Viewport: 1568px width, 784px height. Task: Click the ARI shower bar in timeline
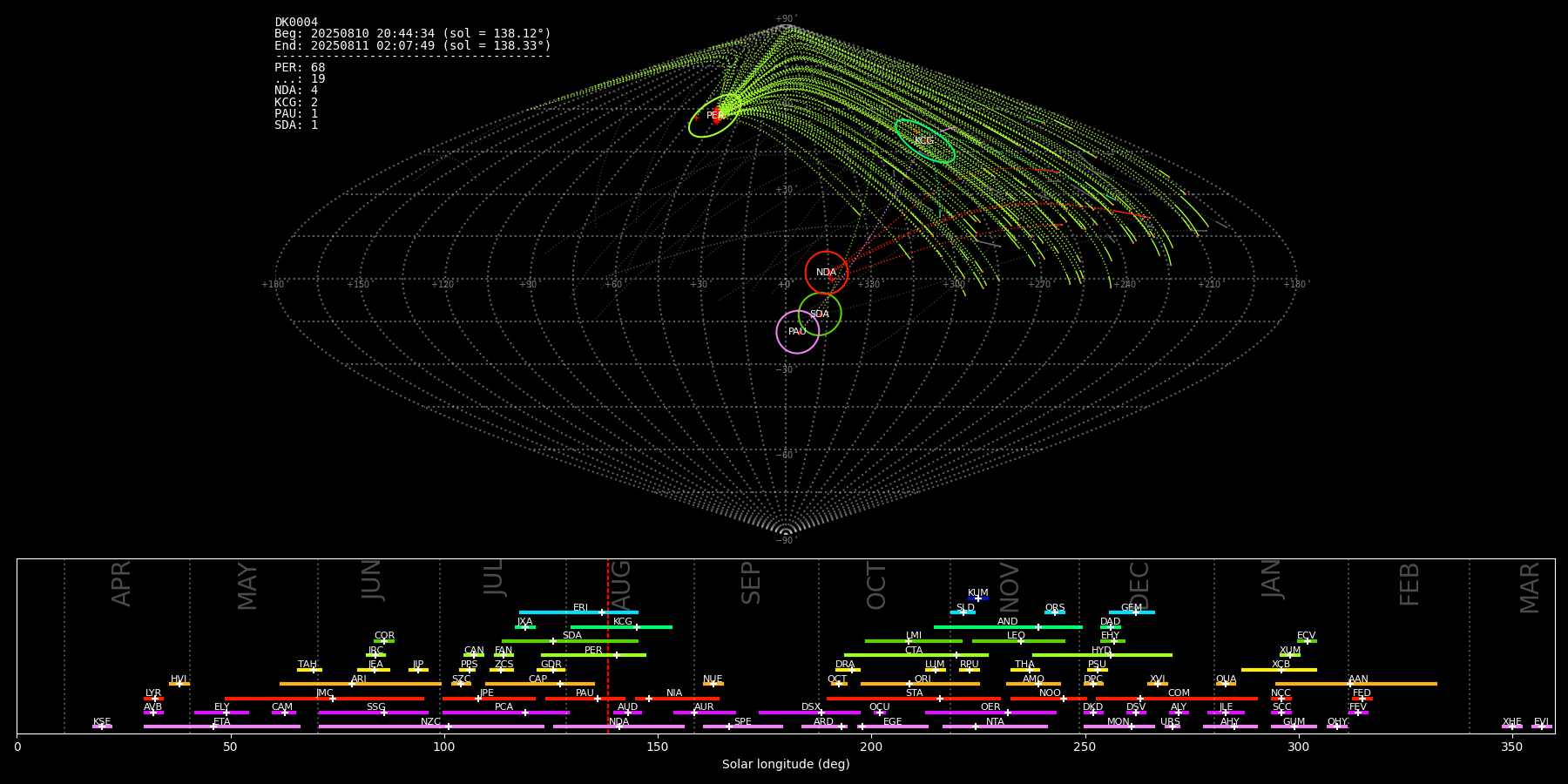tap(361, 684)
